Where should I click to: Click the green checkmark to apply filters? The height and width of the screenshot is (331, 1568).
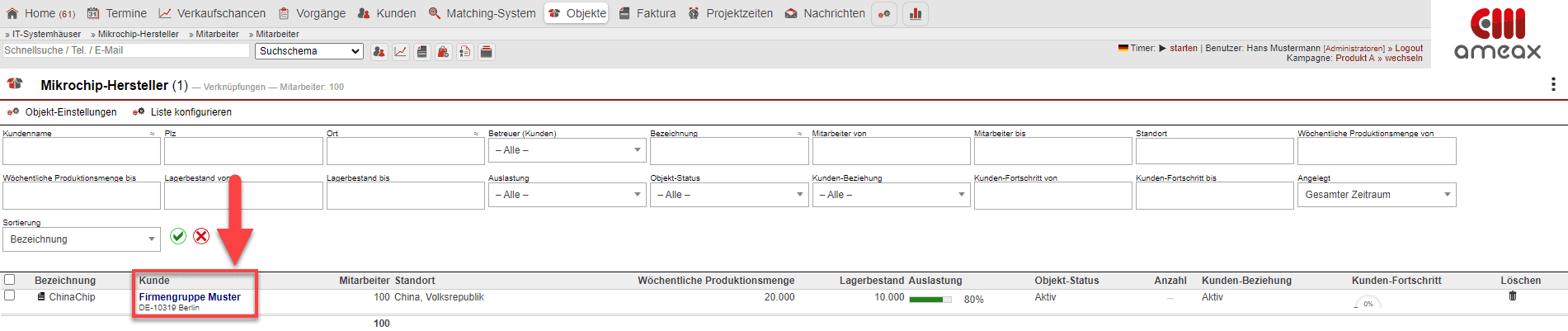pos(178,236)
